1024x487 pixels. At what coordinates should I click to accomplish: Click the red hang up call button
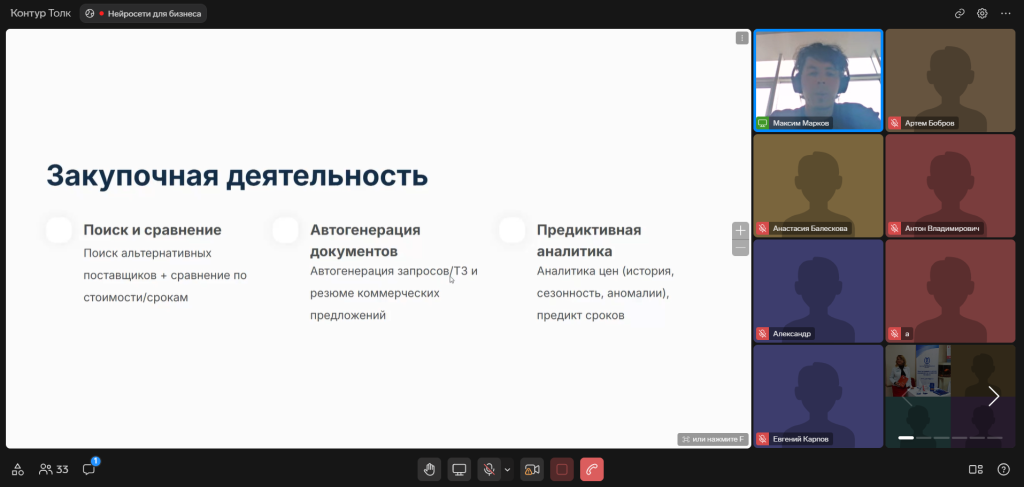point(592,469)
